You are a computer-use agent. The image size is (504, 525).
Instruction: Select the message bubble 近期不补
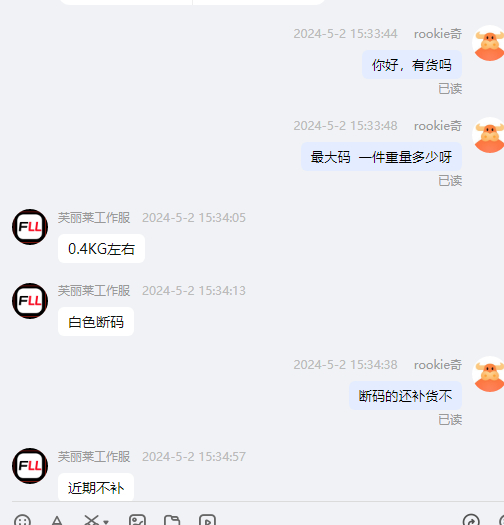(x=96, y=487)
